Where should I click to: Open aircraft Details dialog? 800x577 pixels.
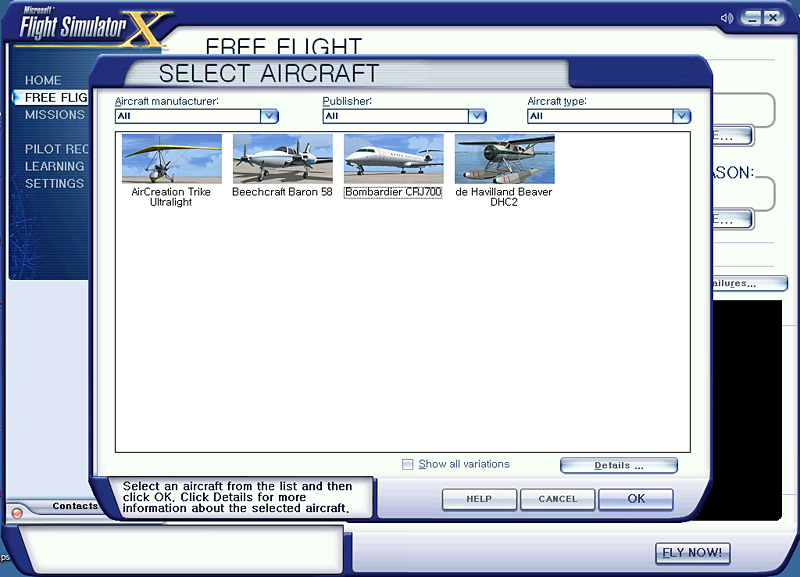[x=619, y=465]
